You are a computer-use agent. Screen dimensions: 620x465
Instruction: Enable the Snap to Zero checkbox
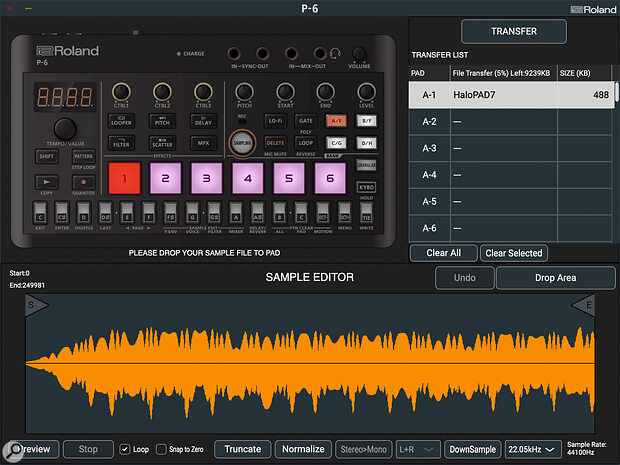tap(161, 449)
